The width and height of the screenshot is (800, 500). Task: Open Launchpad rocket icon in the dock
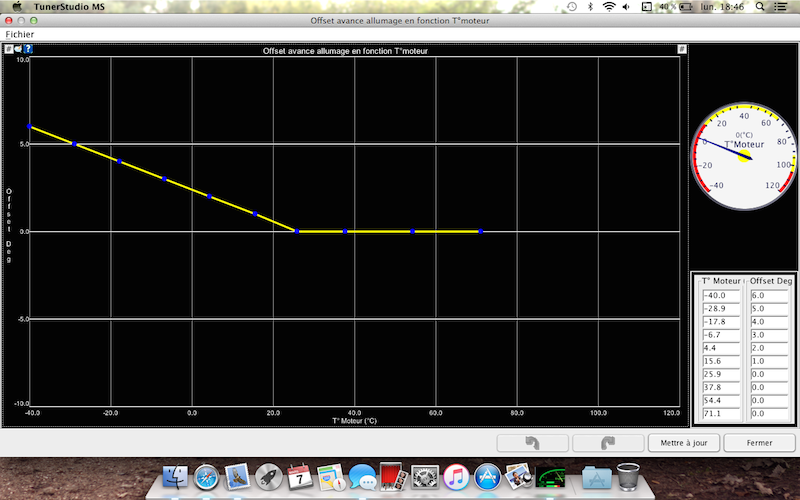(x=268, y=478)
